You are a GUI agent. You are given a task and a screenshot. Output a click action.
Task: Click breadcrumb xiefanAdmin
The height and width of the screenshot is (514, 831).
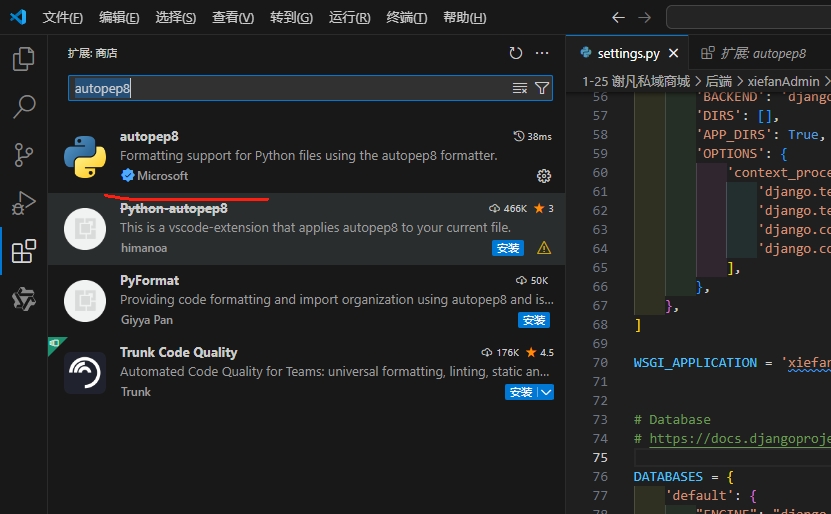pyautogui.click(x=783, y=82)
